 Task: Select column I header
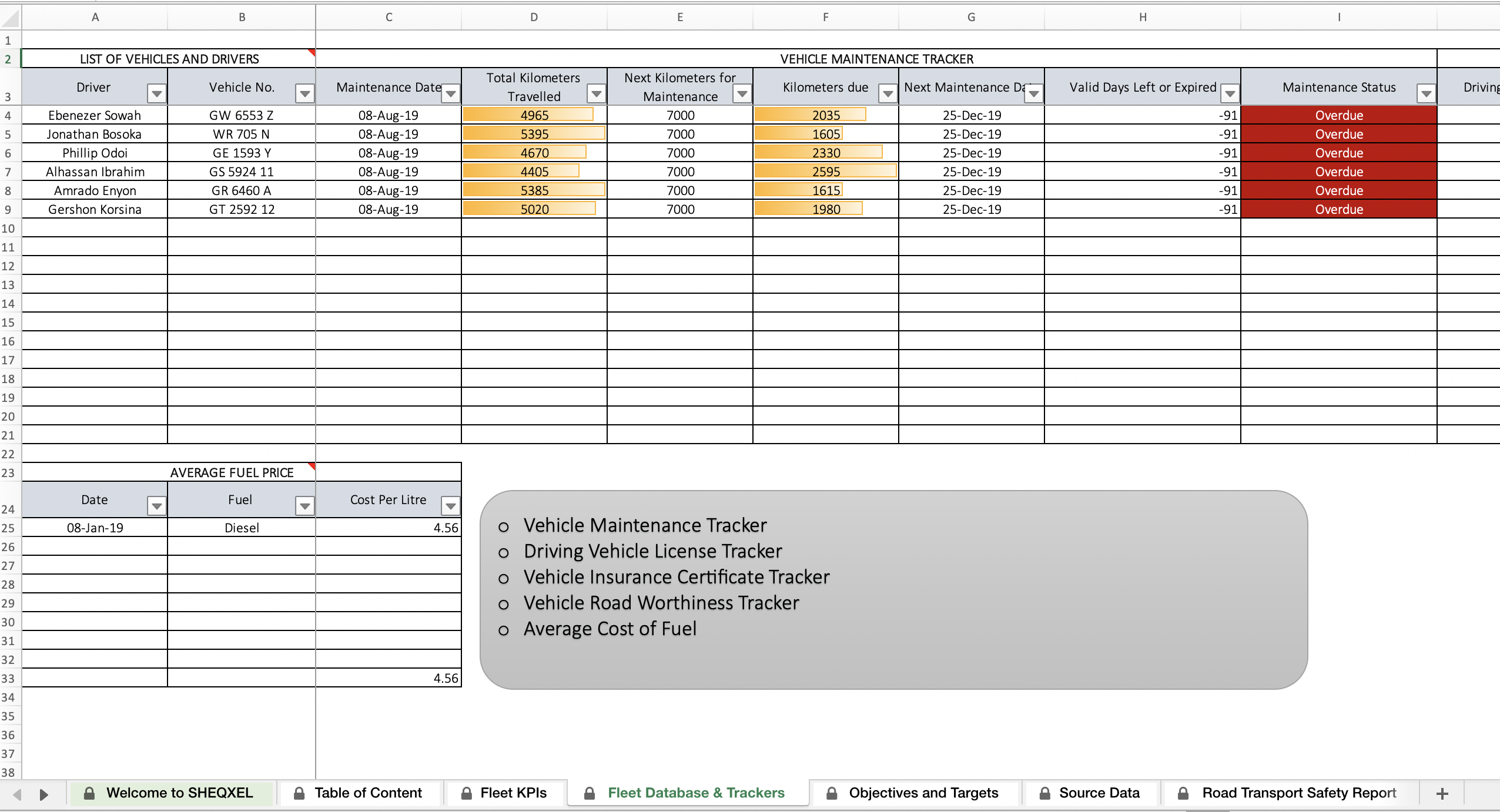pyautogui.click(x=1339, y=18)
